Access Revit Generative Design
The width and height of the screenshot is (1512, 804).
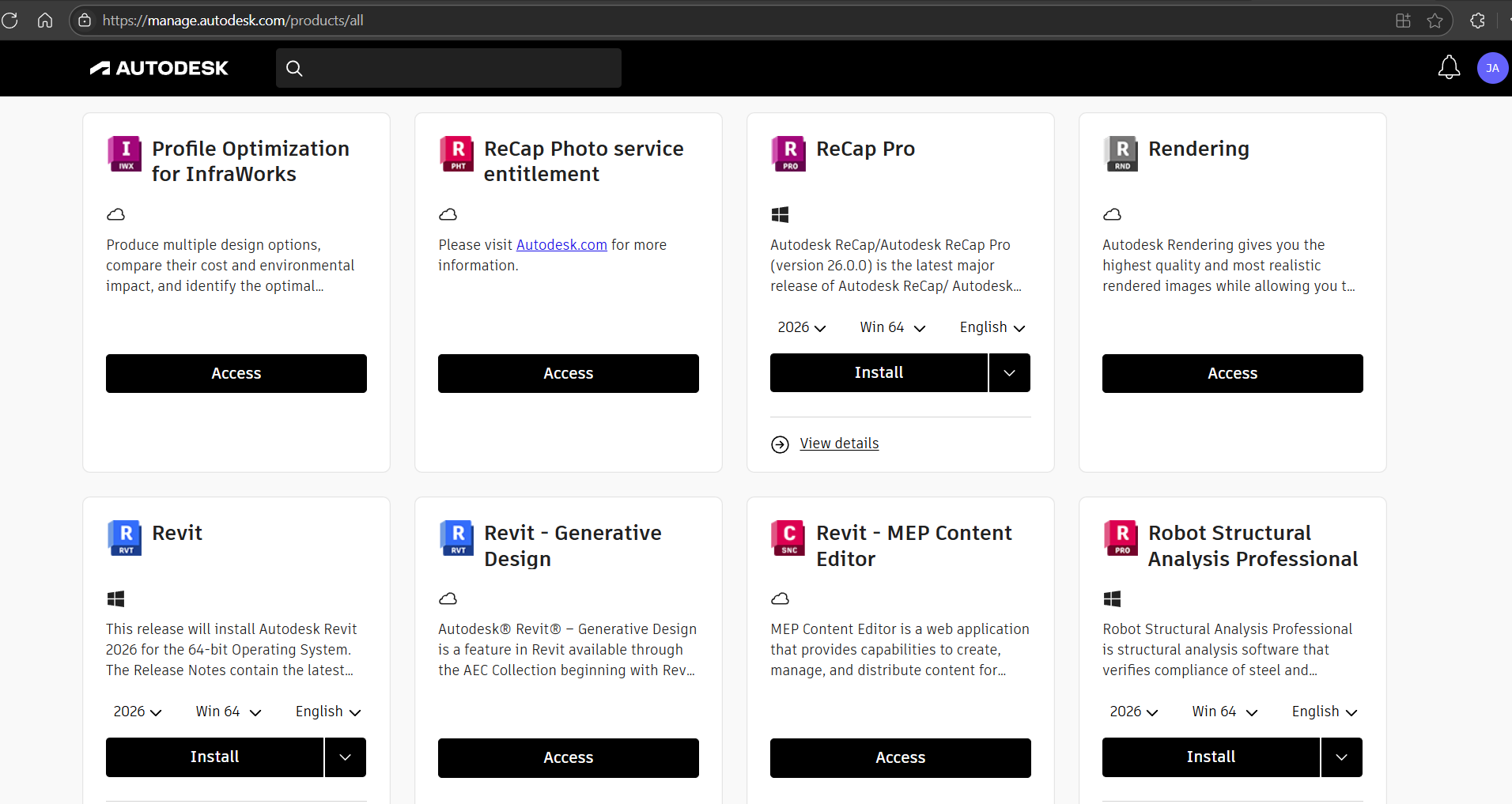click(x=569, y=757)
